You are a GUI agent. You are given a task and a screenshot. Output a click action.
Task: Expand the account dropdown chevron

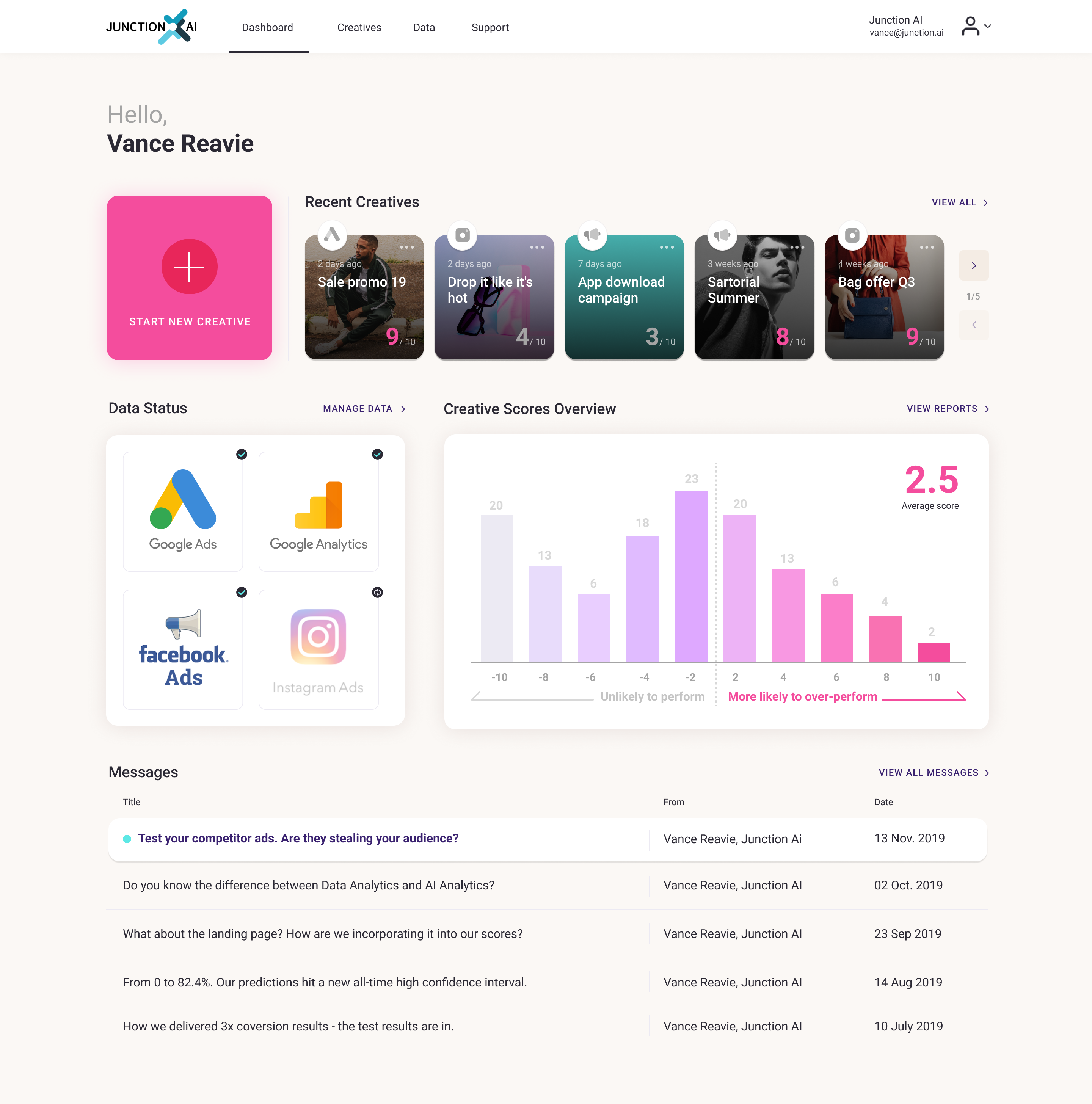coord(987,26)
